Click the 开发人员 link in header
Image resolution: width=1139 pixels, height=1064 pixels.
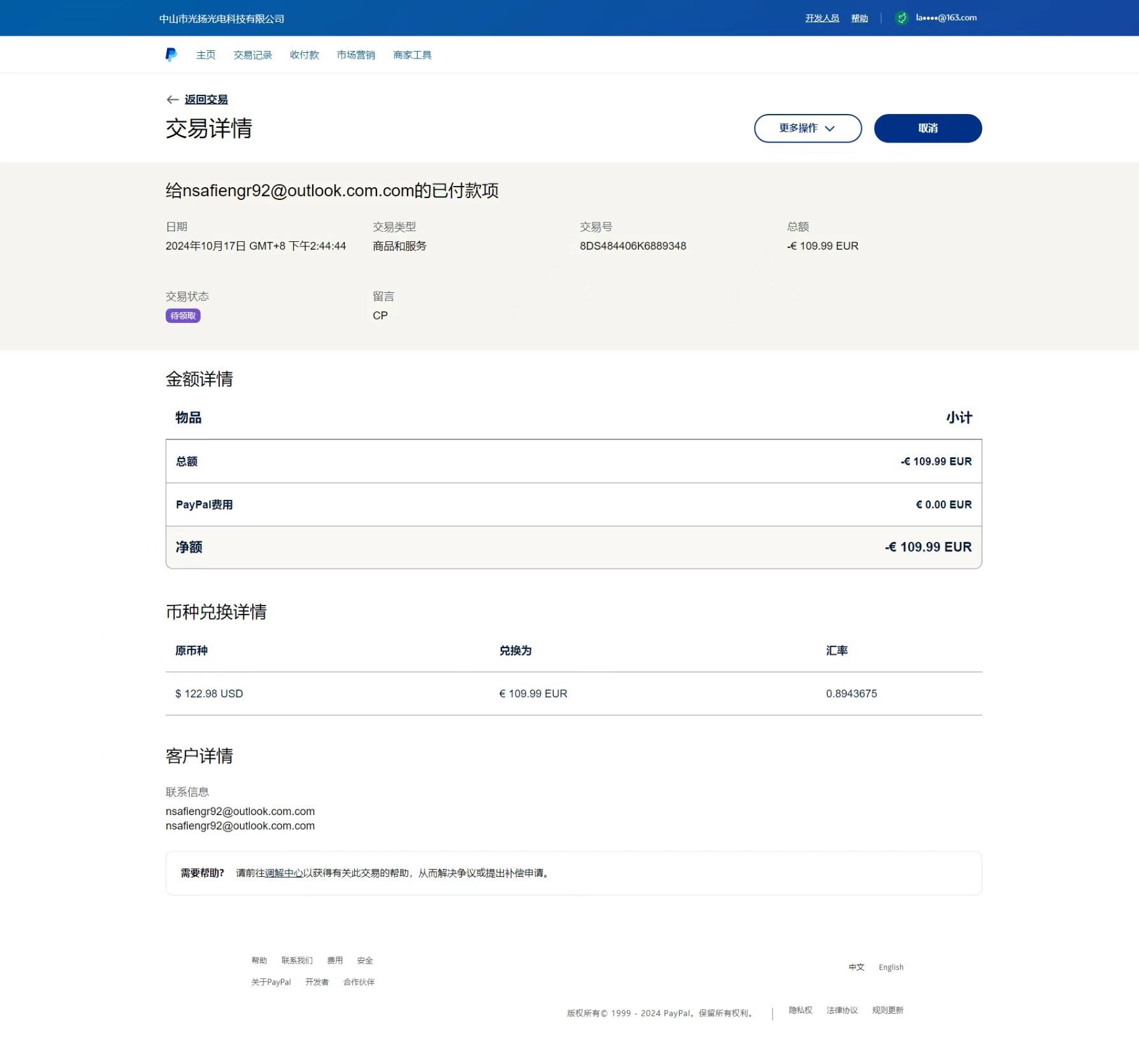click(822, 18)
